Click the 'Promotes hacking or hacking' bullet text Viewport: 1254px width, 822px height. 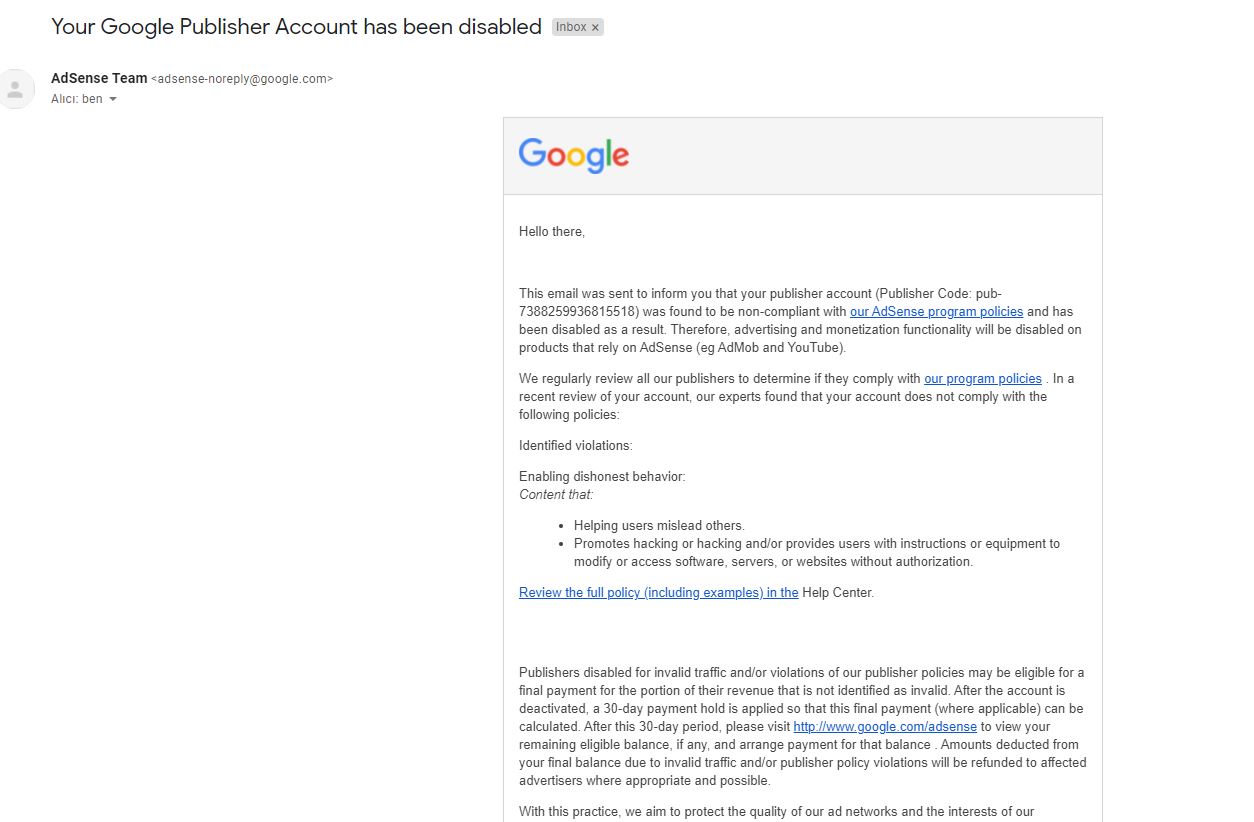click(x=817, y=553)
